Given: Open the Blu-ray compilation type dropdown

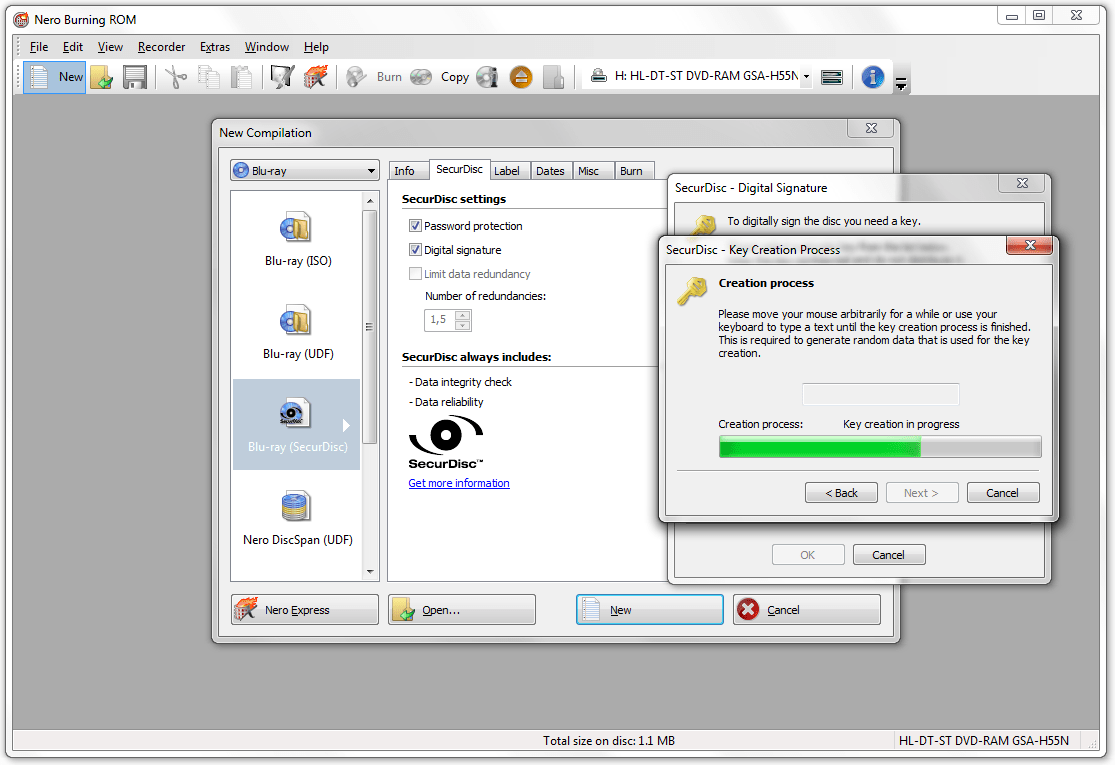Looking at the screenshot, I should pos(370,170).
